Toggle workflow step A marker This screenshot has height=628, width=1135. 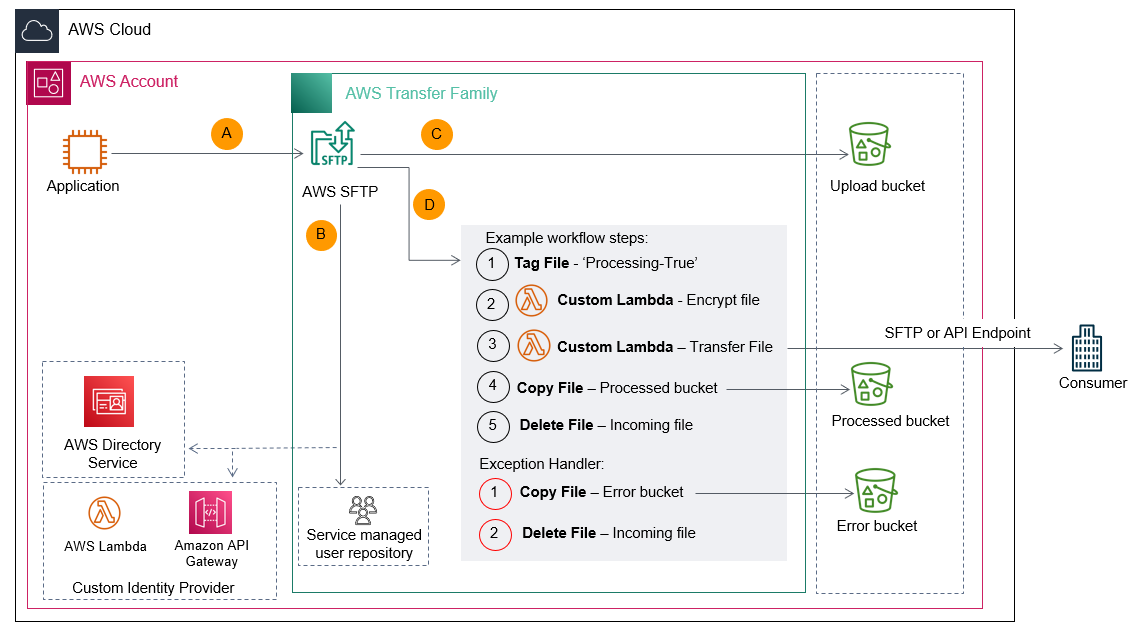click(227, 133)
